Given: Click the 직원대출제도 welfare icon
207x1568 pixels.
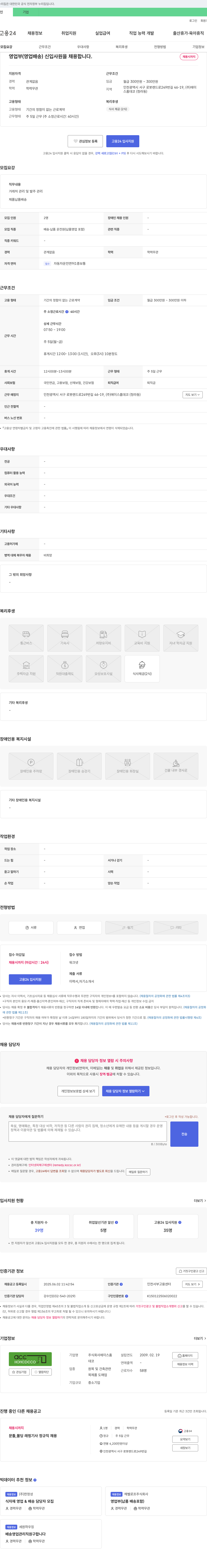Looking at the screenshot, I should click(x=64, y=669).
